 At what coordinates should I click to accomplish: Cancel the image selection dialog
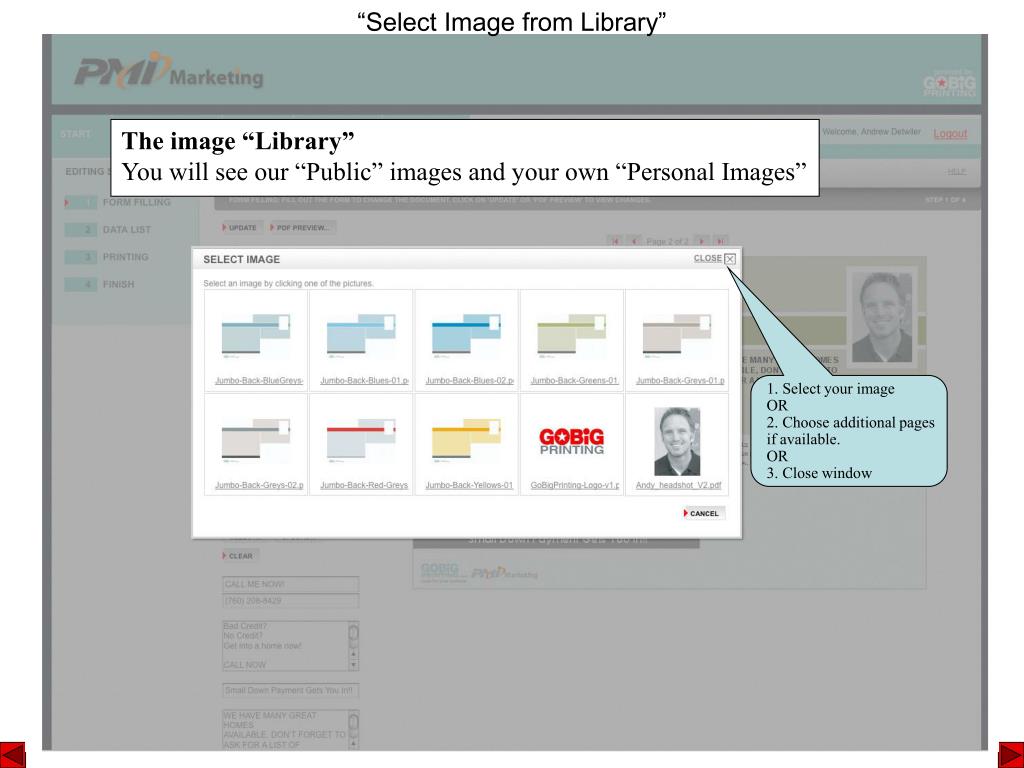[703, 513]
